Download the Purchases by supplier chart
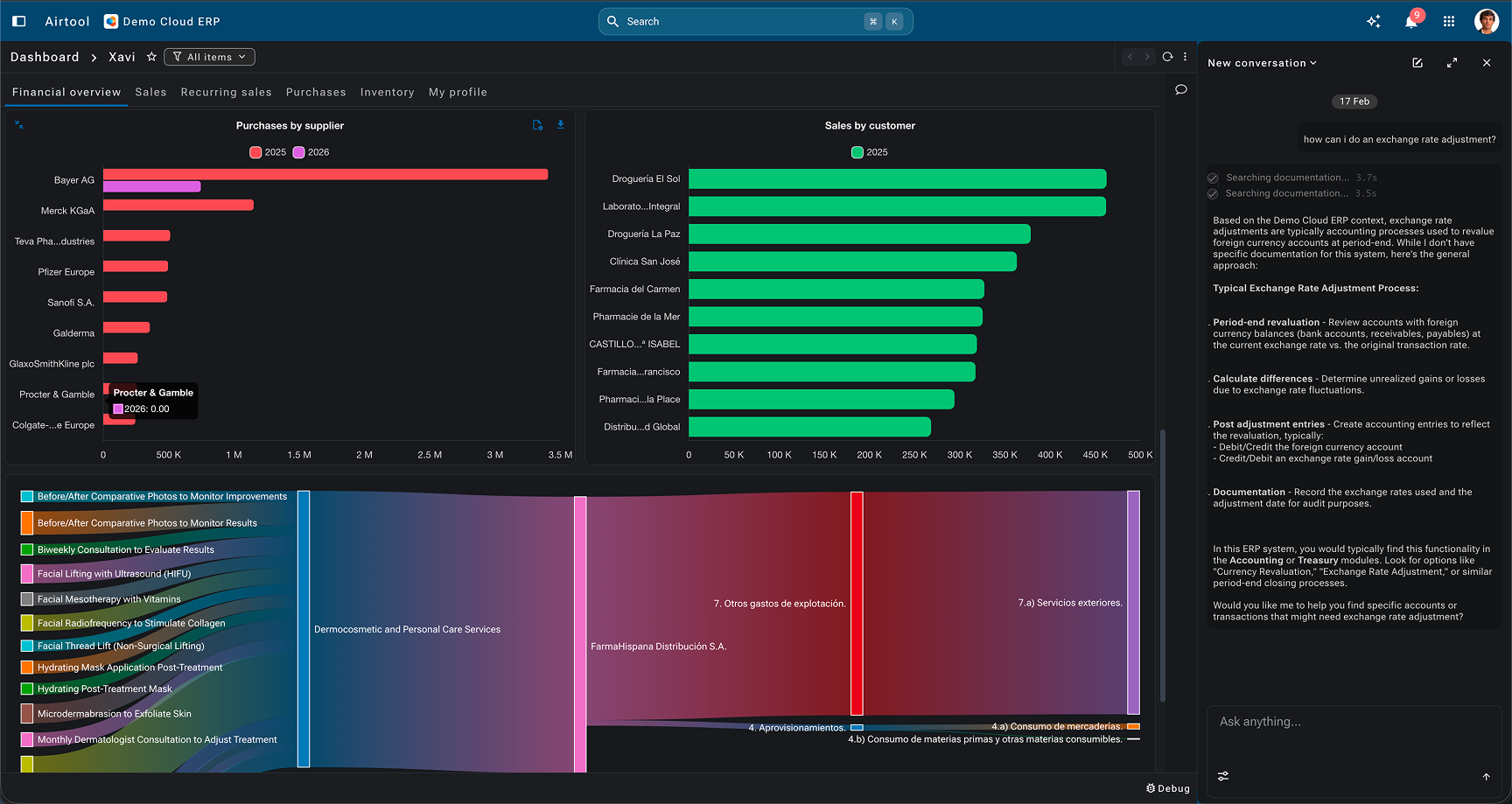The width and height of the screenshot is (1512, 804). [x=561, y=125]
